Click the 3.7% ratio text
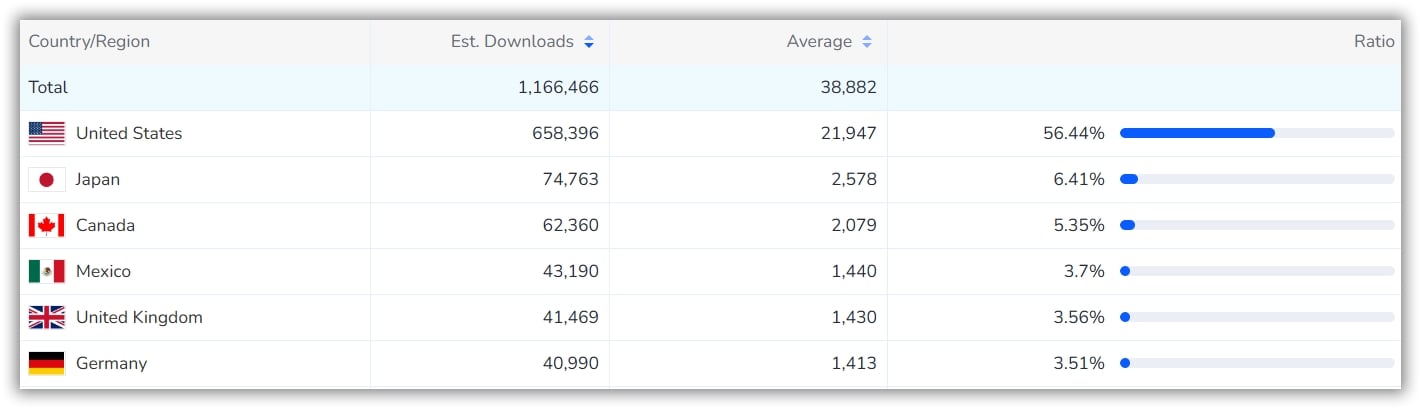The width and height of the screenshot is (1421, 409). click(x=1084, y=271)
